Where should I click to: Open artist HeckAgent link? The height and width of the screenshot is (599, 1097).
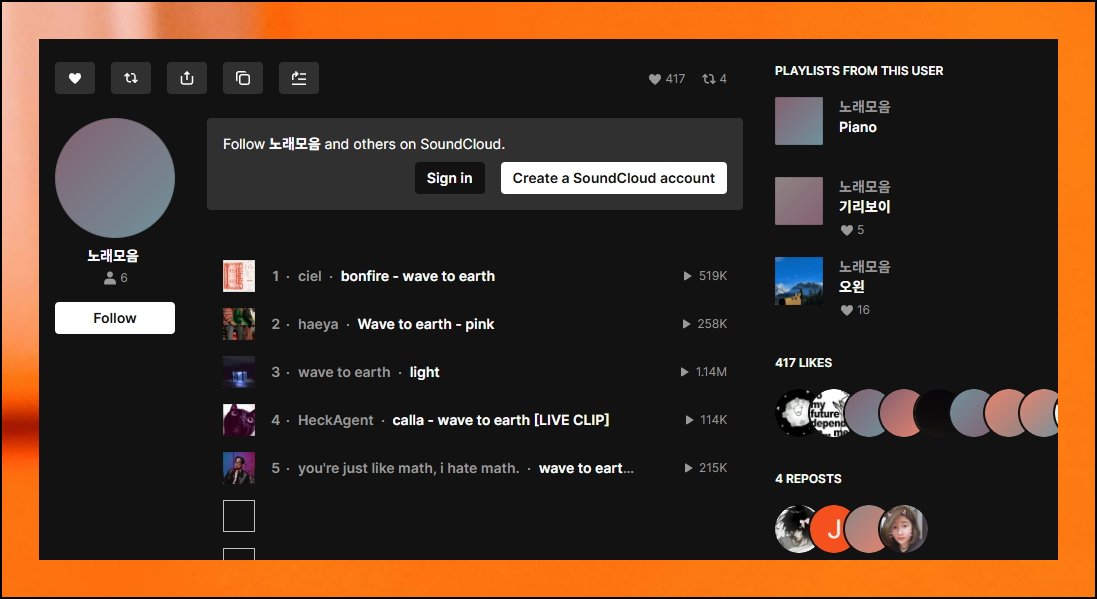[336, 421]
